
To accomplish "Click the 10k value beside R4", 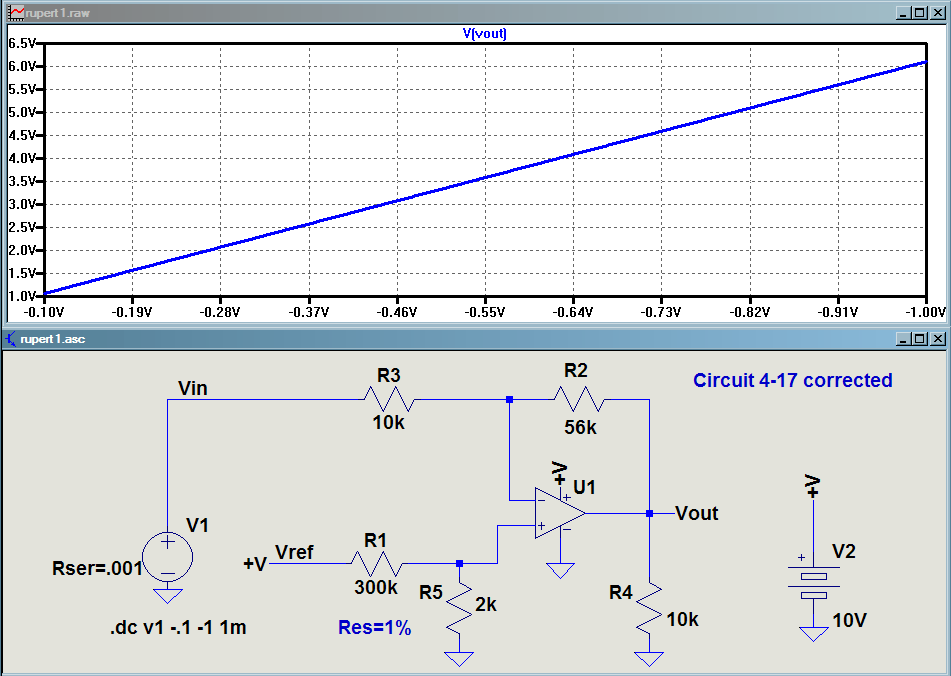I will click(x=682, y=619).
